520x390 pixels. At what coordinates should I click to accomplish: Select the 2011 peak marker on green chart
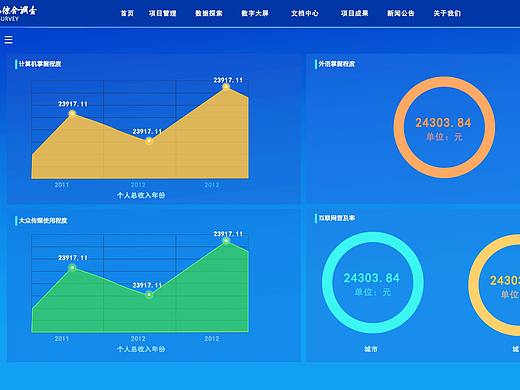click(72, 268)
